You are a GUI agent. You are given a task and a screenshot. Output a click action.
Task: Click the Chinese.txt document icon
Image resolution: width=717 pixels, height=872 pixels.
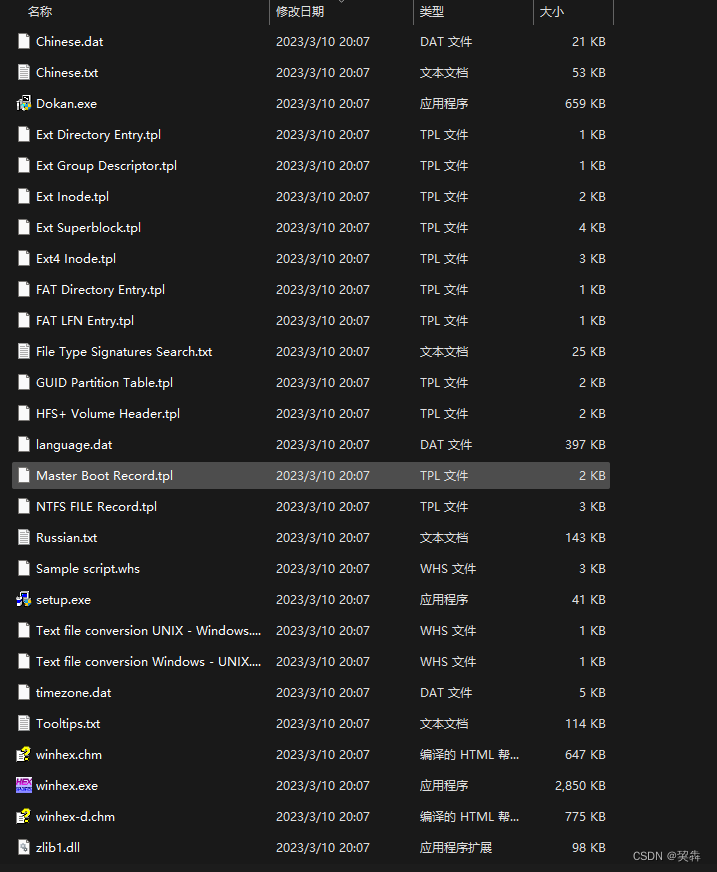[24, 72]
